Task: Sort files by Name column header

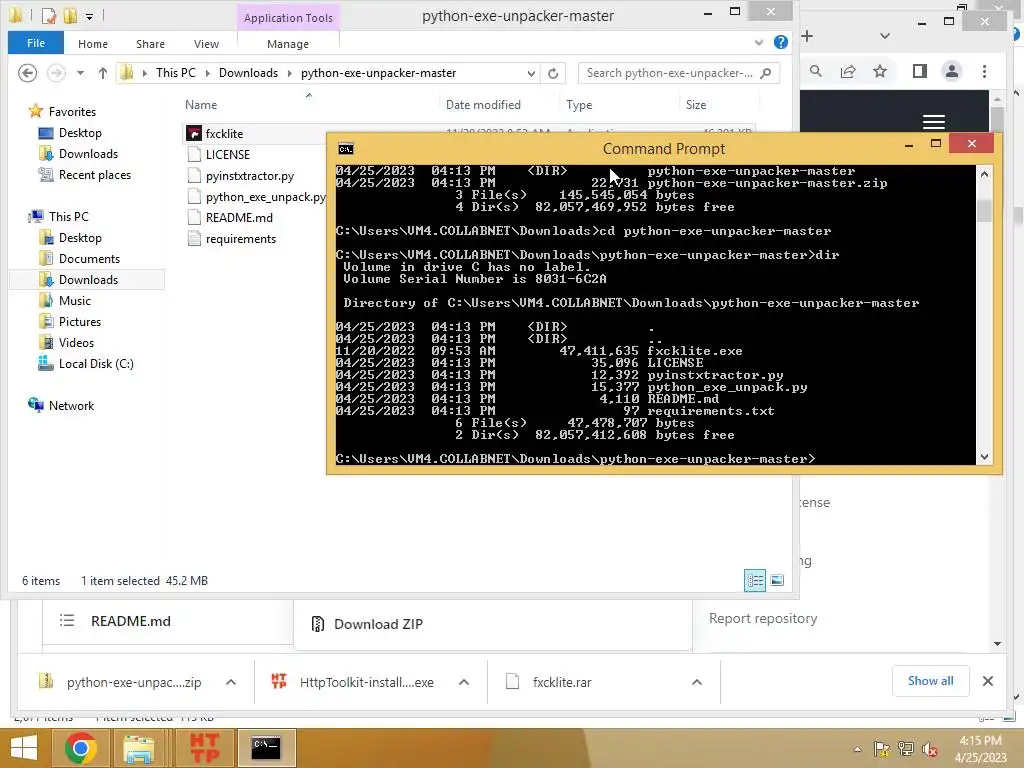Action: coord(201,104)
